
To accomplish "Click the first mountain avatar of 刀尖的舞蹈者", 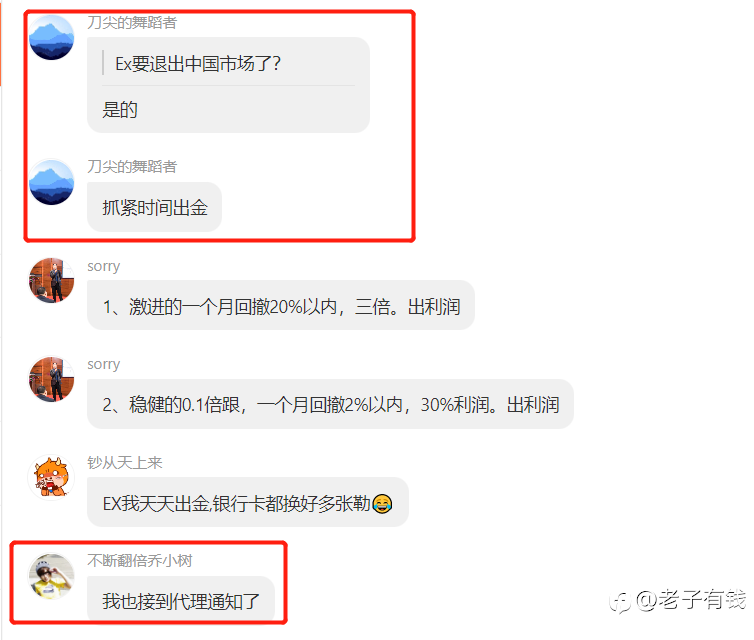I will [51, 38].
